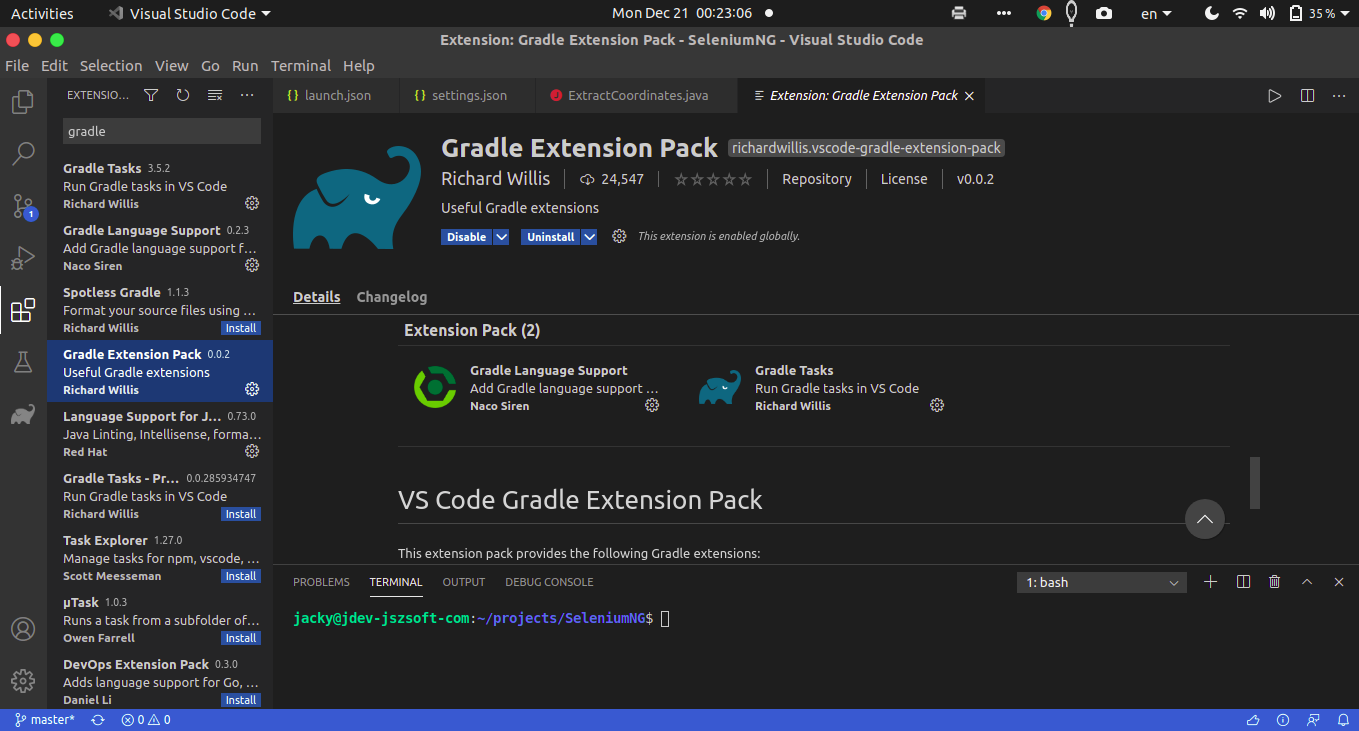Screen dimensions: 1359x731
Task: Open the Run and Debug view
Action: click(x=23, y=258)
